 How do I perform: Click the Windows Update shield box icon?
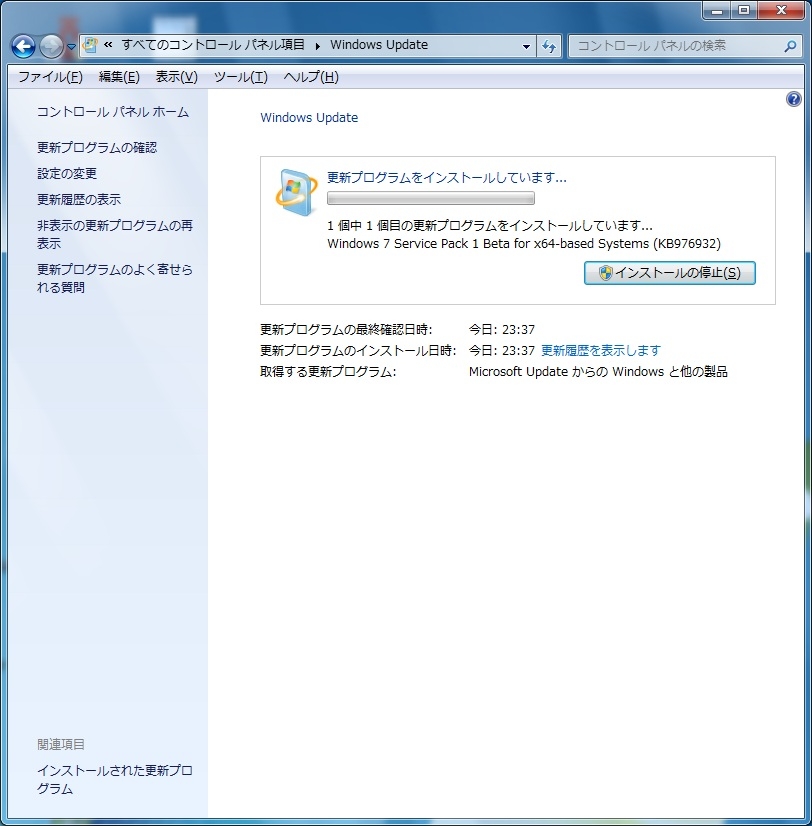[x=297, y=192]
